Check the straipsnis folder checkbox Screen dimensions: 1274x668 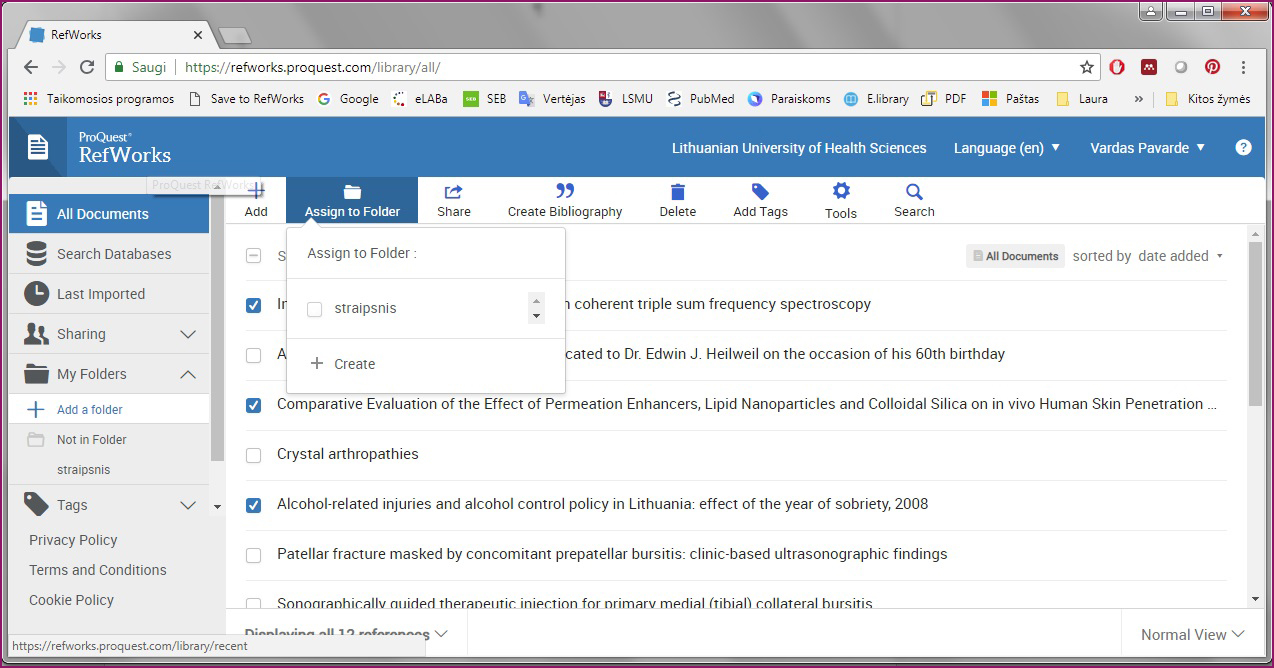(x=315, y=309)
